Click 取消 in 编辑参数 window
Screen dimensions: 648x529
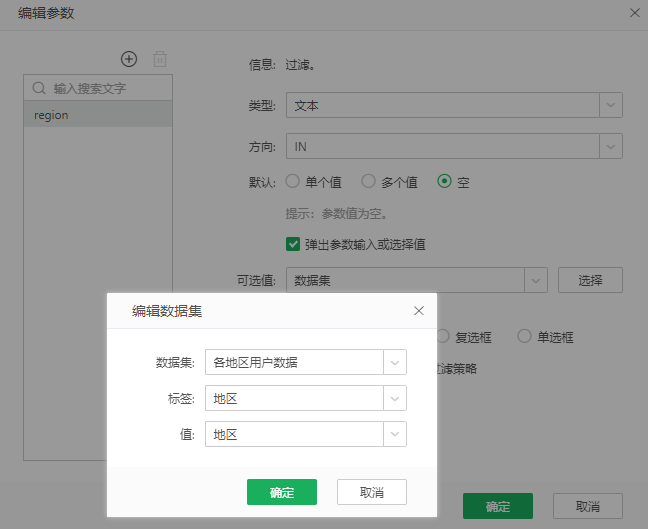coord(588,506)
